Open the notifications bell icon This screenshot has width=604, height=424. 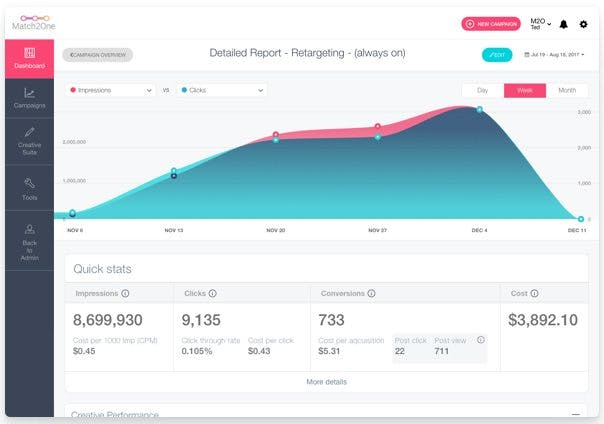[x=564, y=24]
